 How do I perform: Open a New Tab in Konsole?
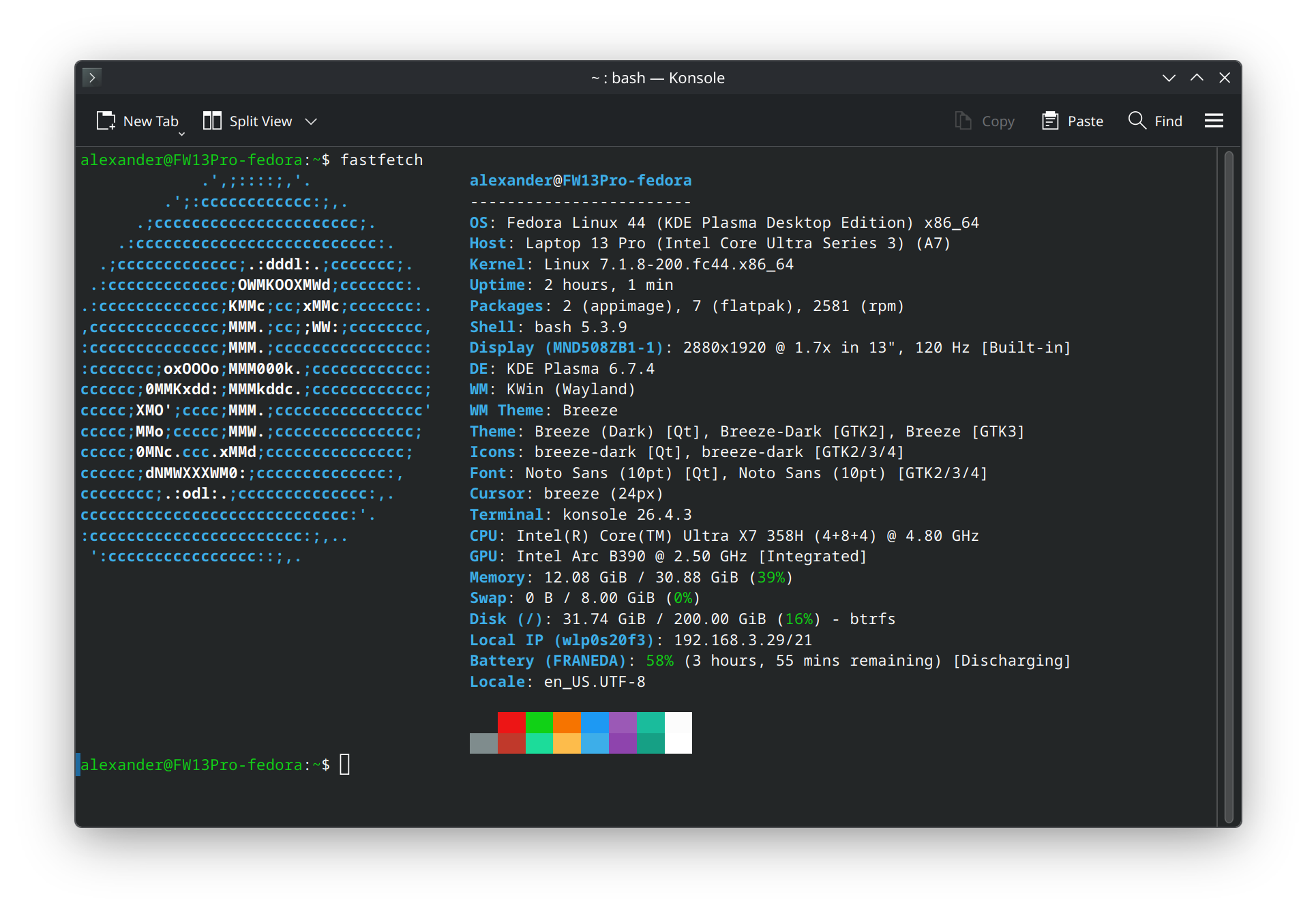[x=137, y=121]
